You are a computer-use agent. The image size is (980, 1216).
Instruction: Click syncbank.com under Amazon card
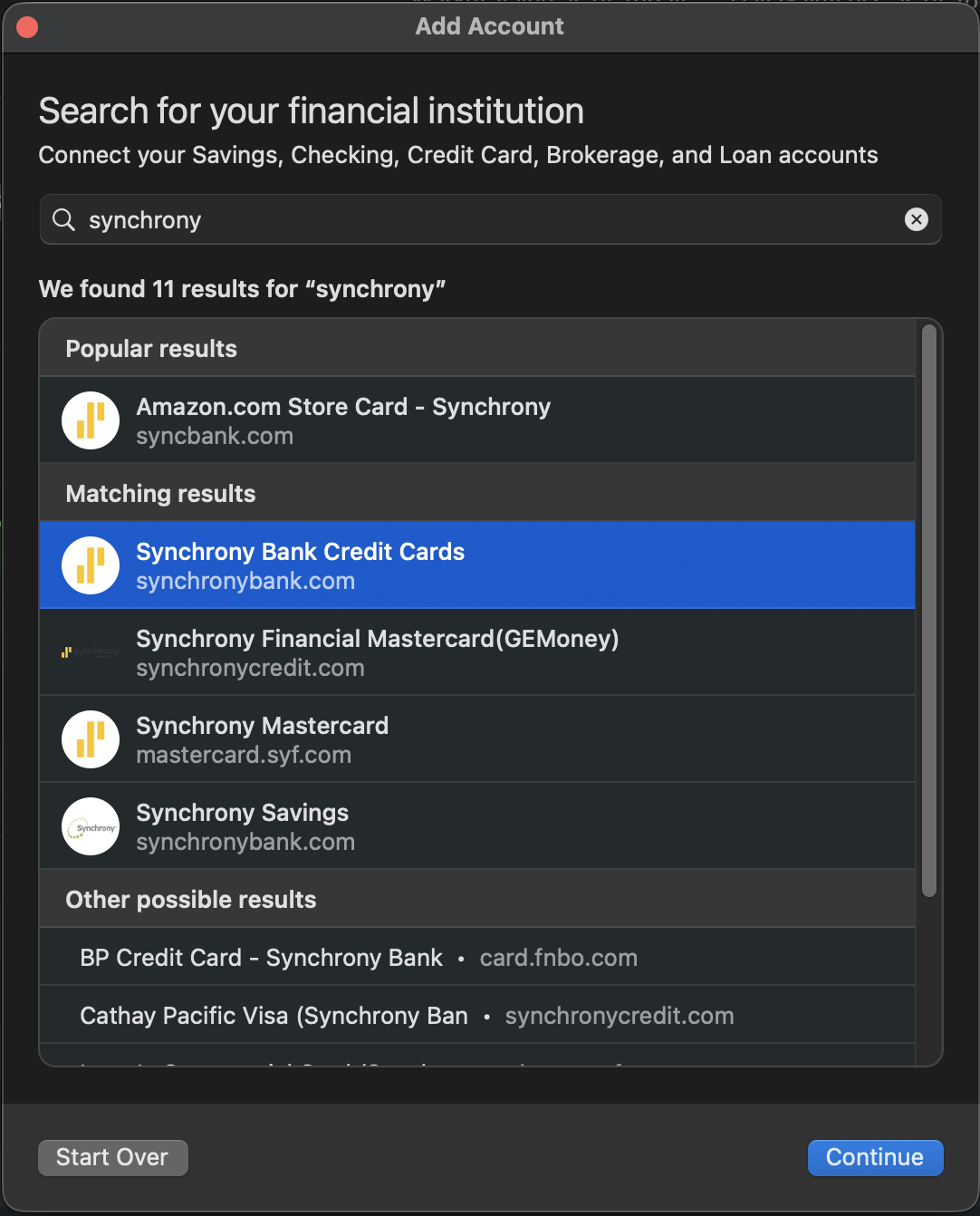tap(215, 437)
